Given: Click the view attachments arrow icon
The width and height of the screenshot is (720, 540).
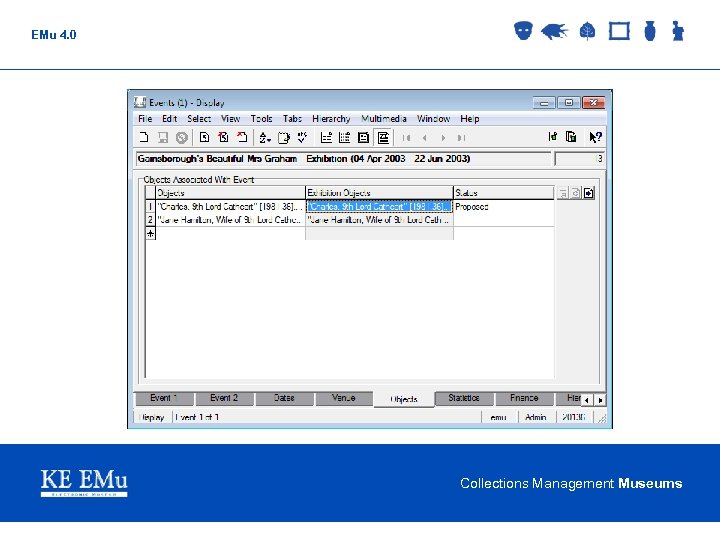Looking at the screenshot, I should point(589,193).
